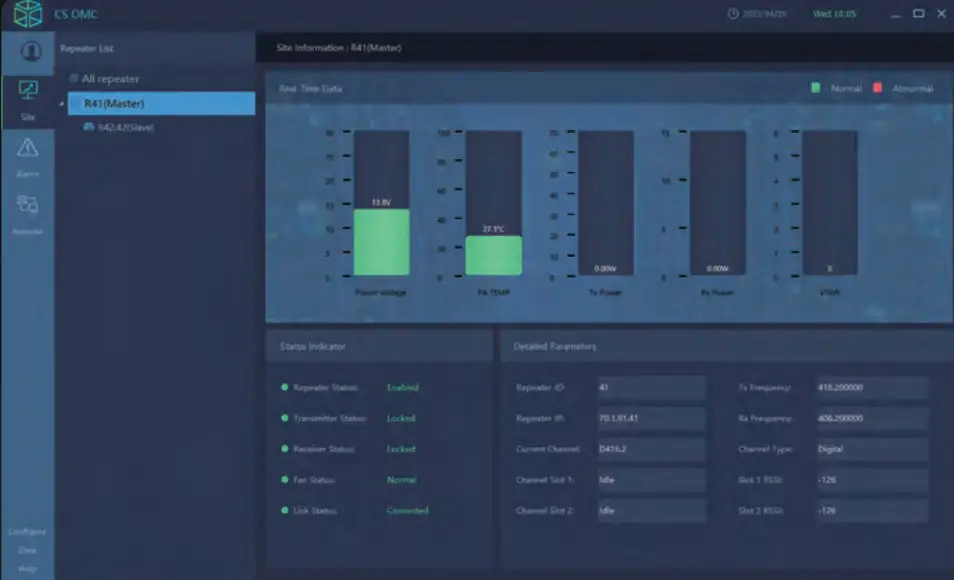Screen dimensions: 954x580
Task: Click the PA TEMP axis label
Action: click(x=493, y=292)
